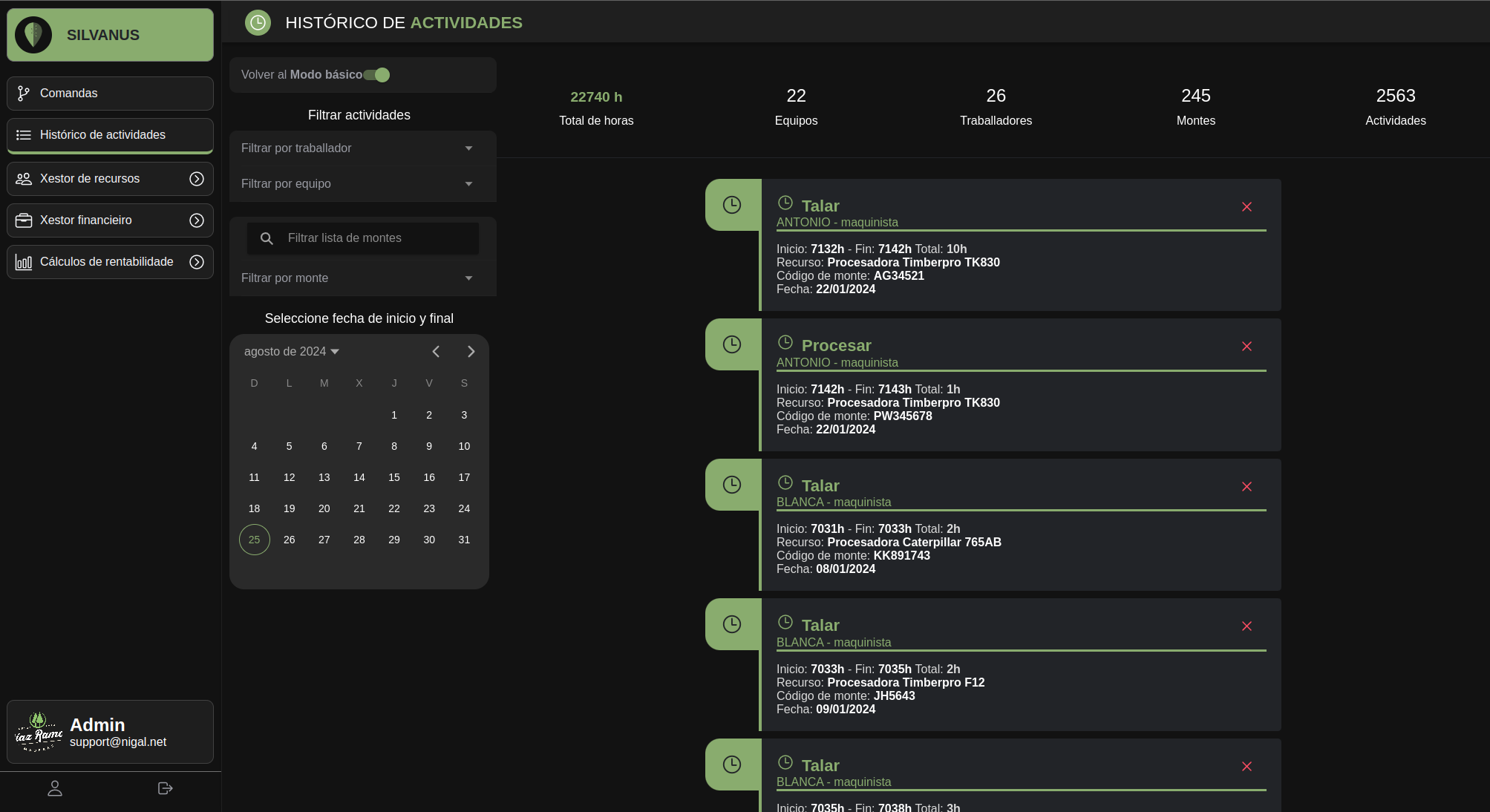This screenshot has height=812, width=1490.
Task: Click the Cálculos de rentabilidade chart icon
Action: pyautogui.click(x=24, y=262)
